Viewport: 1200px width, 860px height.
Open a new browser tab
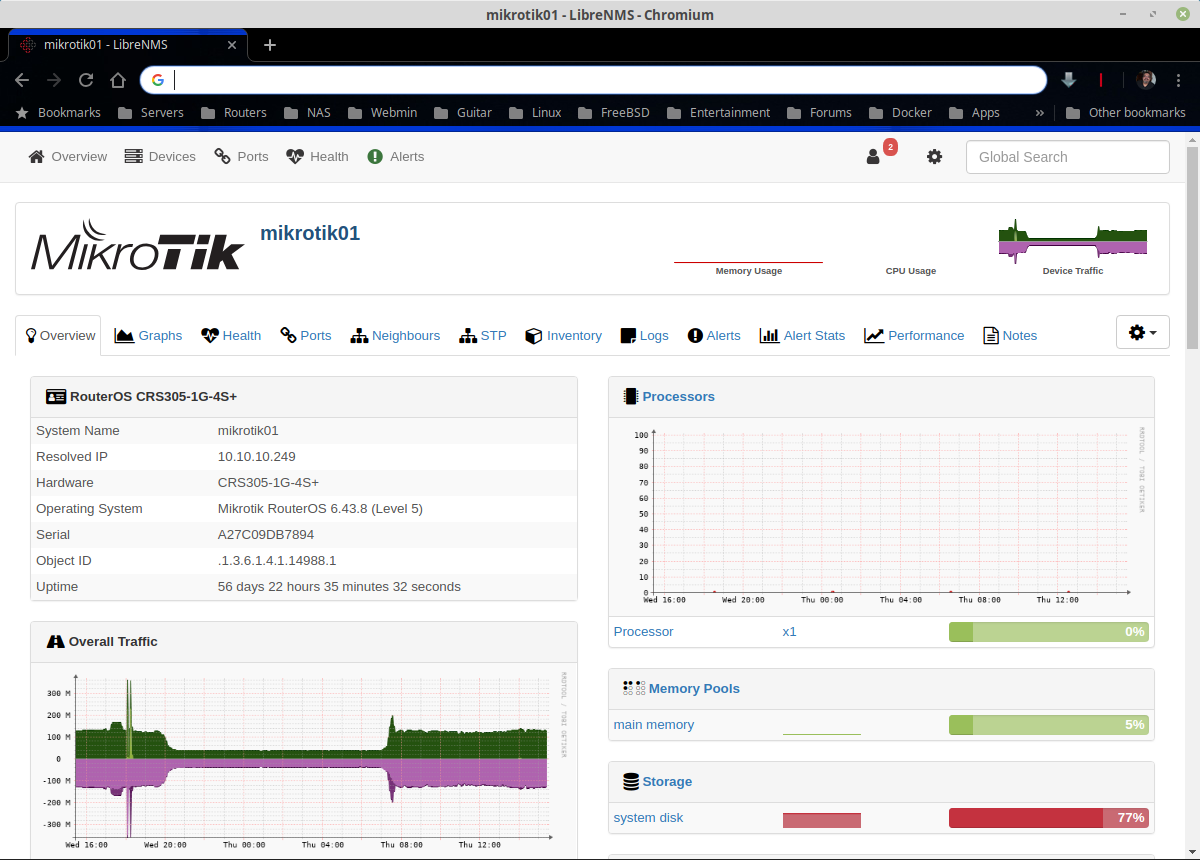[270, 45]
